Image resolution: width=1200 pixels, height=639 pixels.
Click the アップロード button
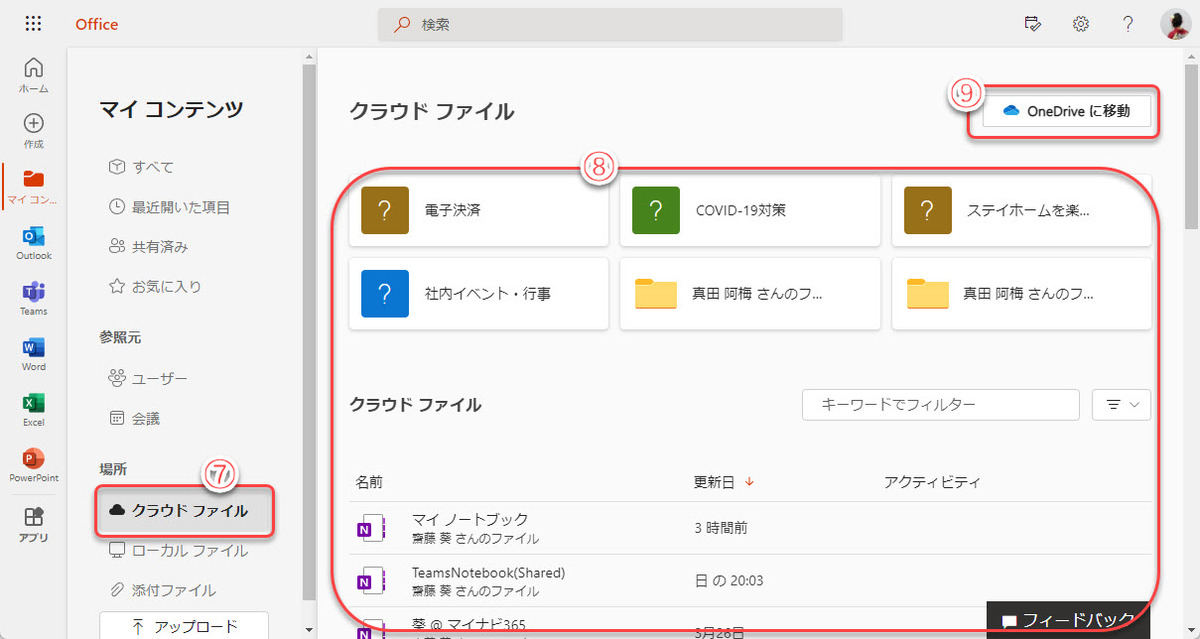click(184, 626)
